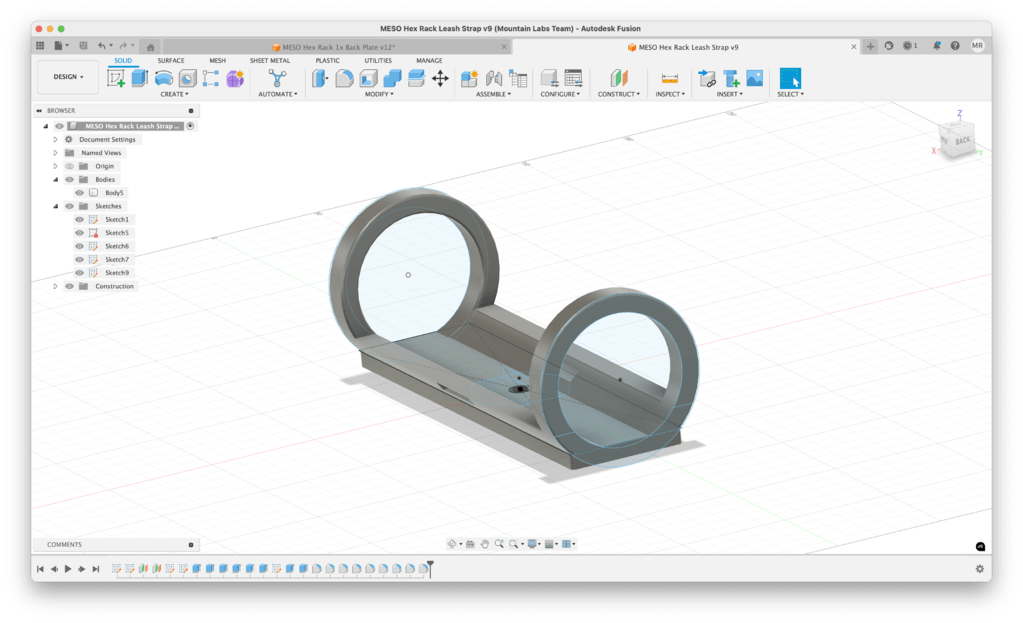Toggle visibility of Sketch5
This screenshot has width=1023, height=623.
coord(79,233)
